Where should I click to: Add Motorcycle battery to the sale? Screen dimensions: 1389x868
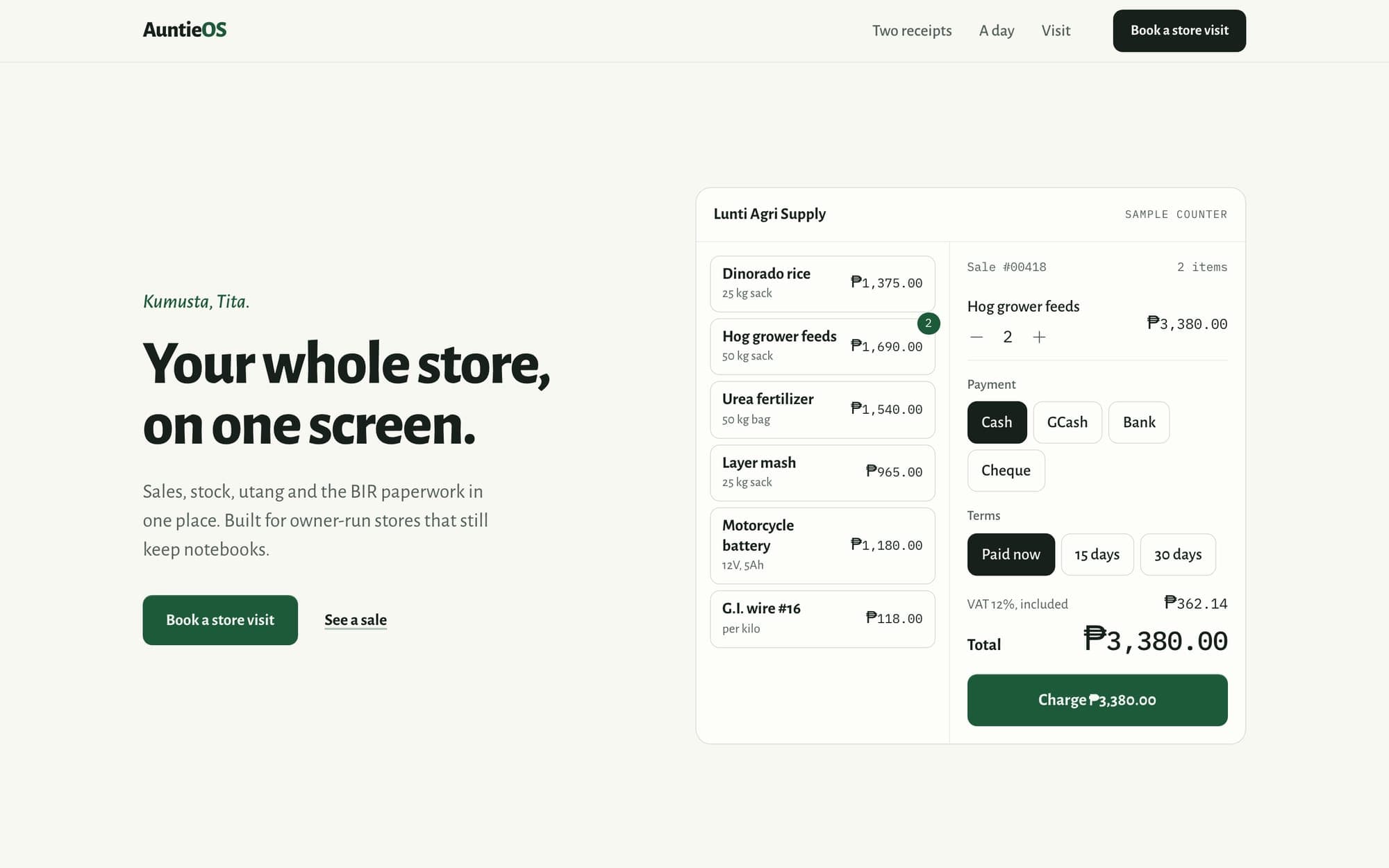(x=822, y=546)
